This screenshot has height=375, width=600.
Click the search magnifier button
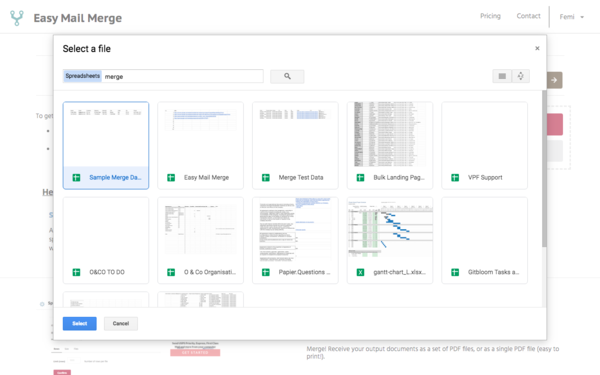click(287, 77)
